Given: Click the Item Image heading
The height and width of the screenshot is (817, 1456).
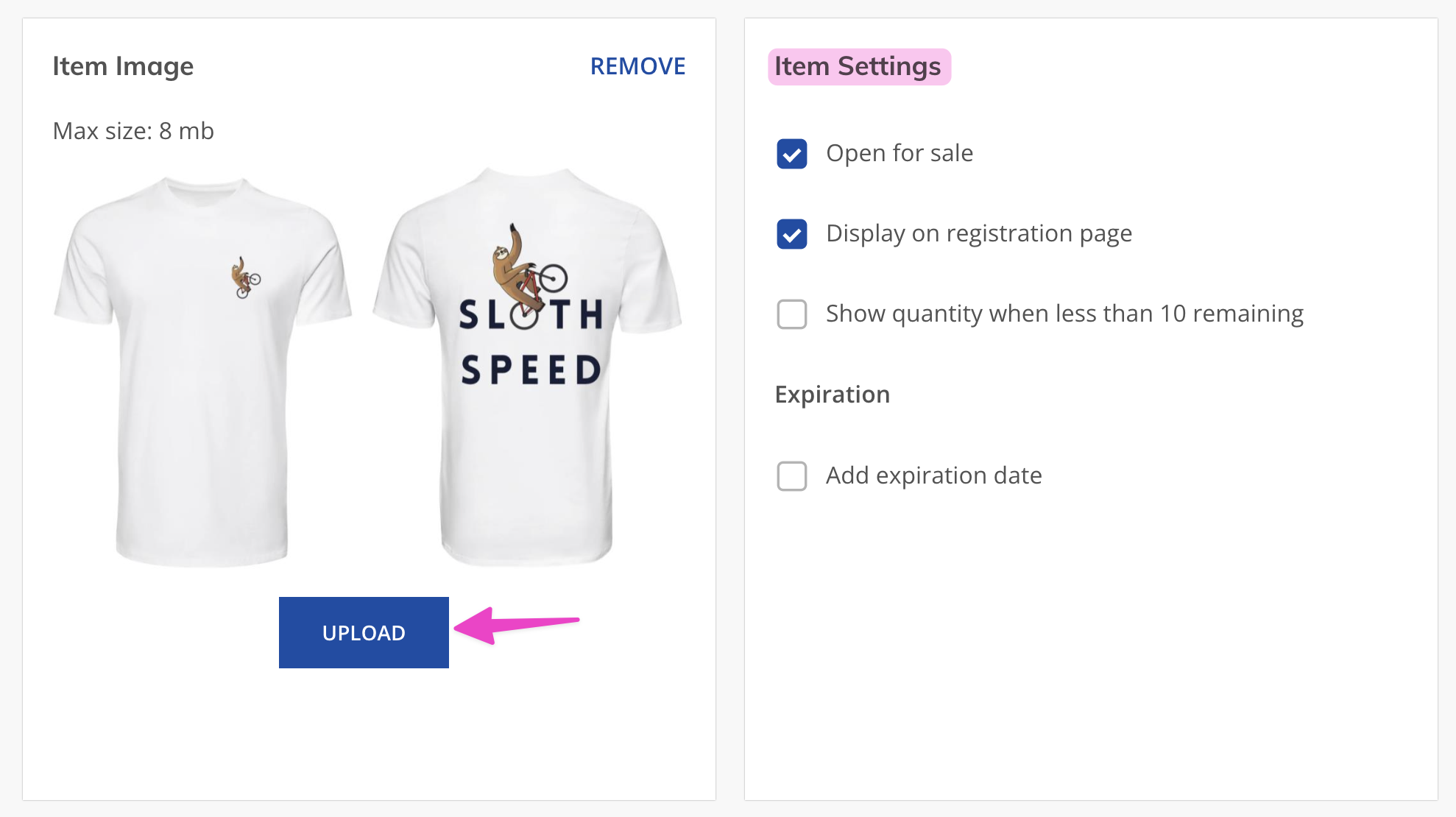Looking at the screenshot, I should pyautogui.click(x=123, y=66).
